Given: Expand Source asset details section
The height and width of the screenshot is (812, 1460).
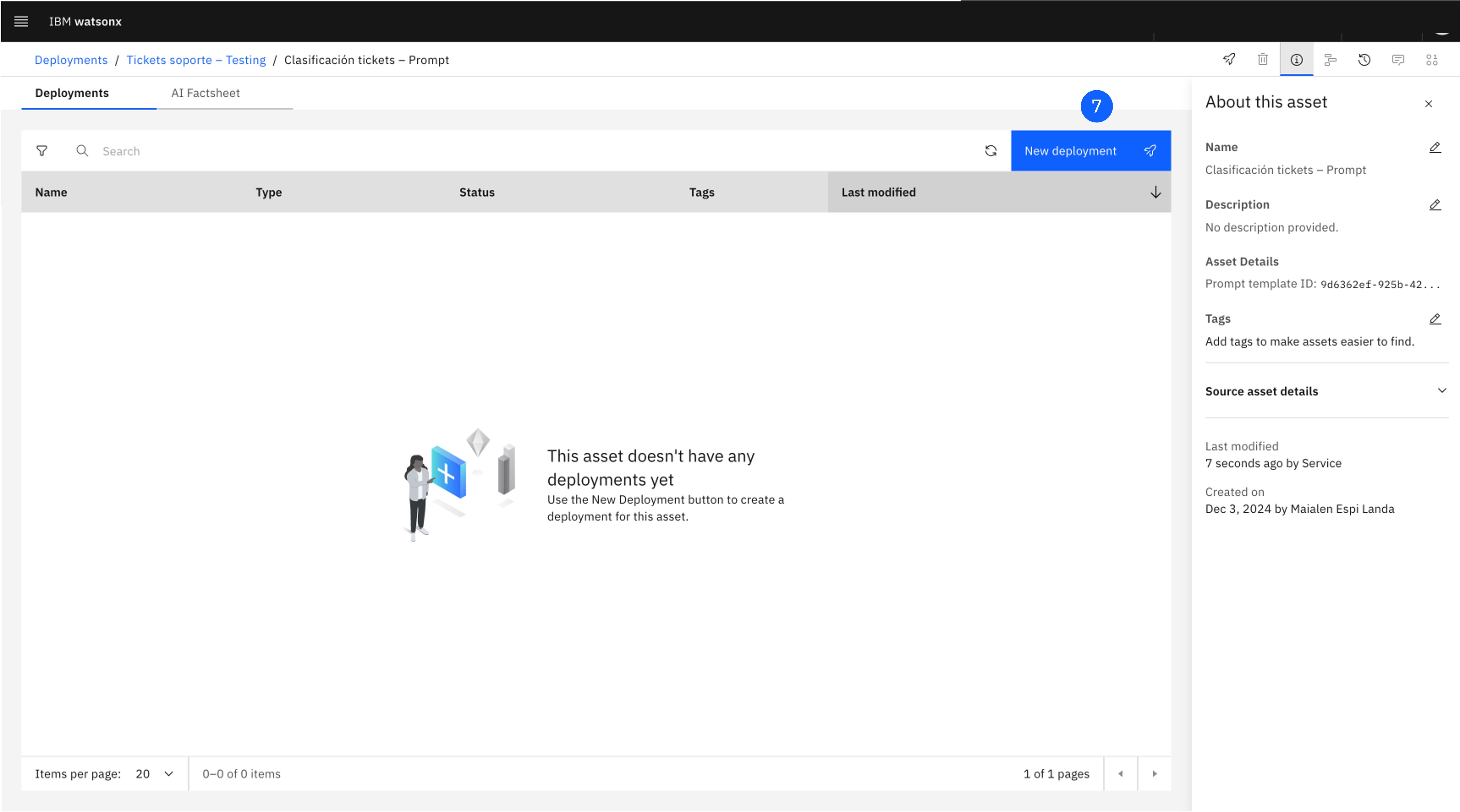Looking at the screenshot, I should click(x=1326, y=391).
